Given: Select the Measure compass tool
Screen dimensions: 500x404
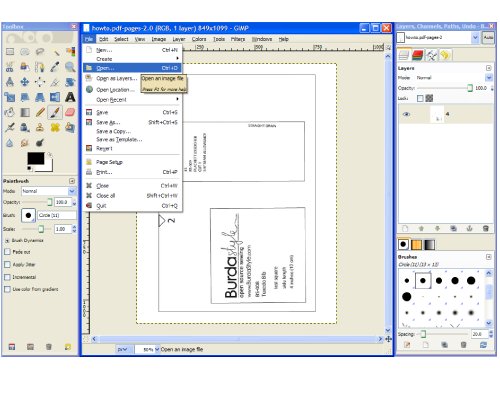Looking at the screenshot, I should tap(10, 82).
